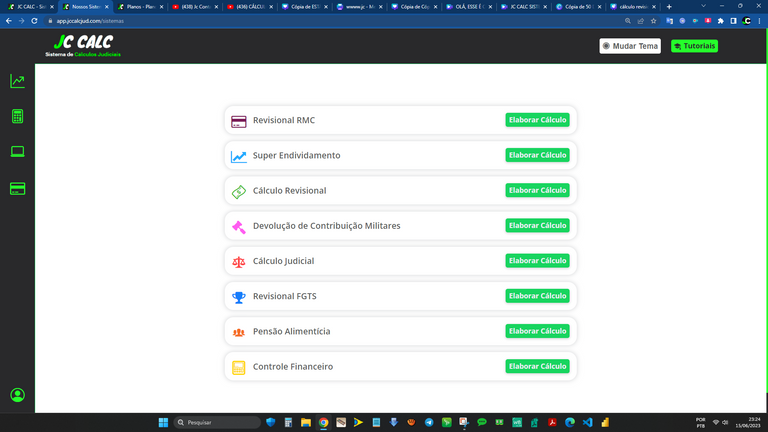The width and height of the screenshot is (768, 432).
Task: Click Elaborar Cálculo for Revisional RMC
Action: click(x=537, y=120)
